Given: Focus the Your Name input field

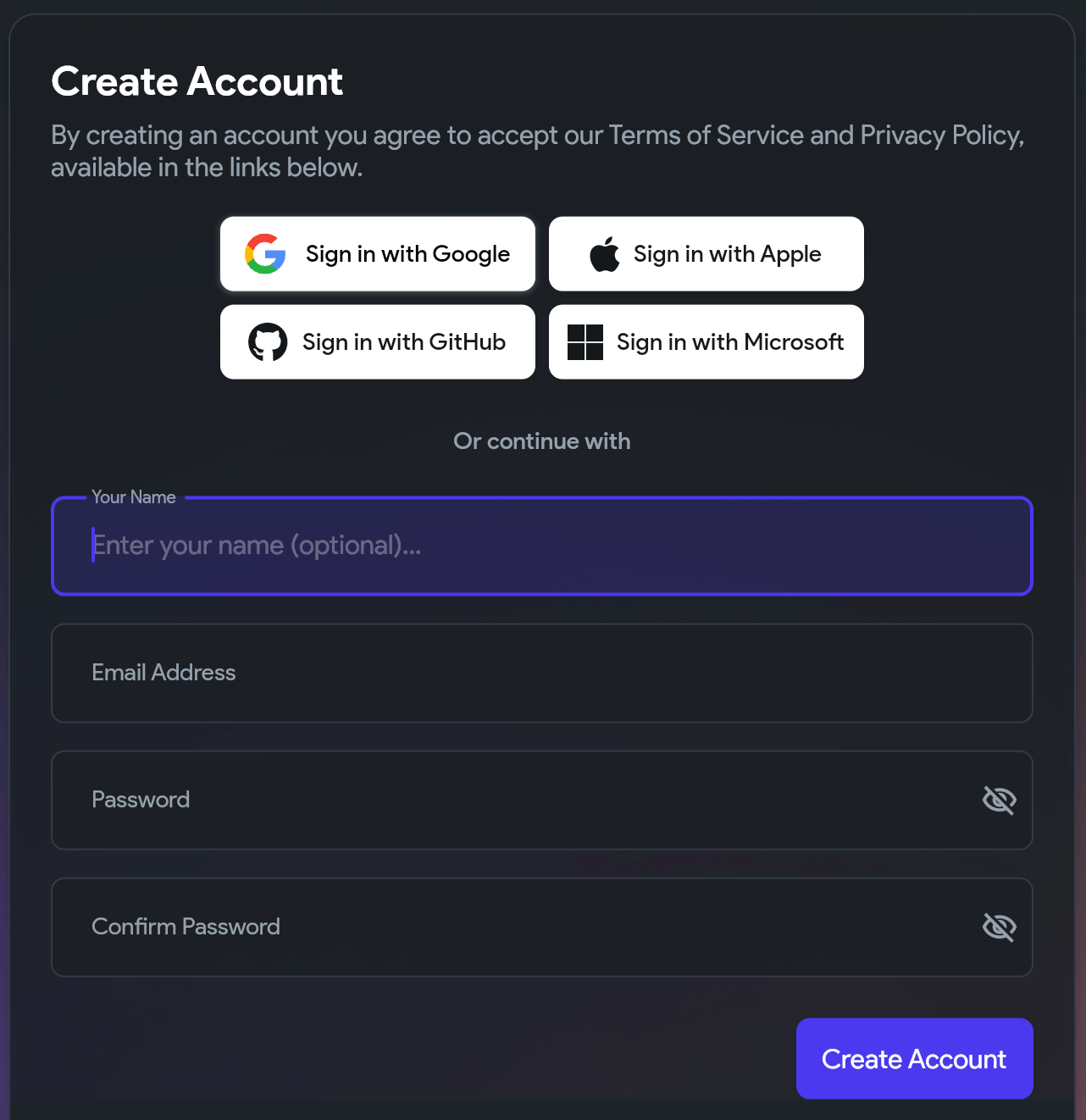Looking at the screenshot, I should [542, 546].
